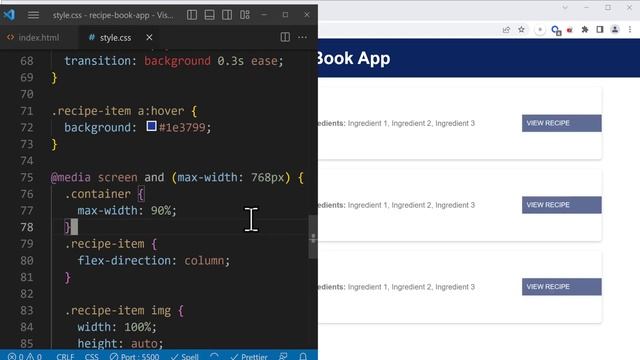Viewport: 640px width, 360px height.
Task: Click '.recipe-item img' selector on line 83
Action: coord(118,311)
